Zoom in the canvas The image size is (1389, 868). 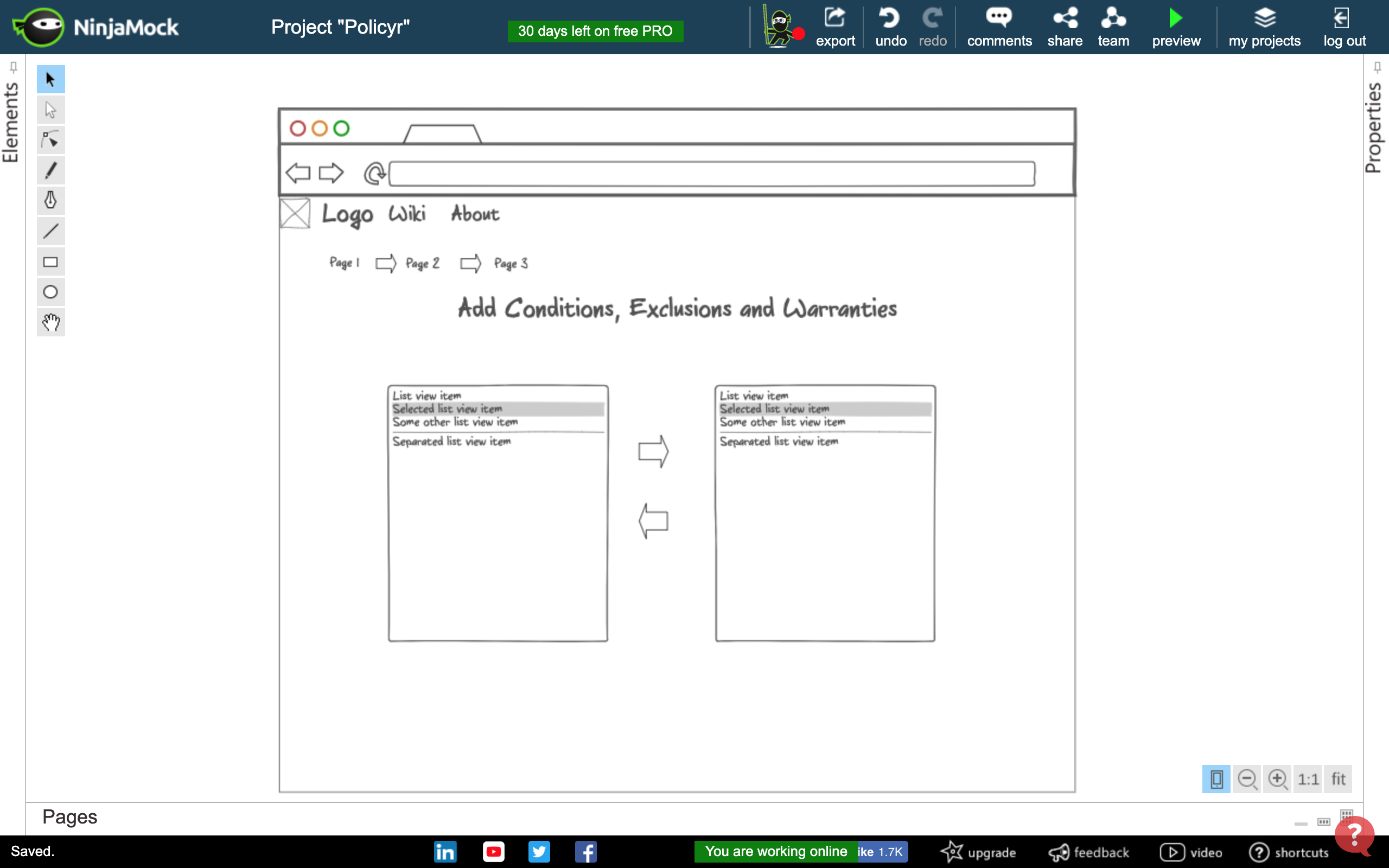click(x=1278, y=779)
